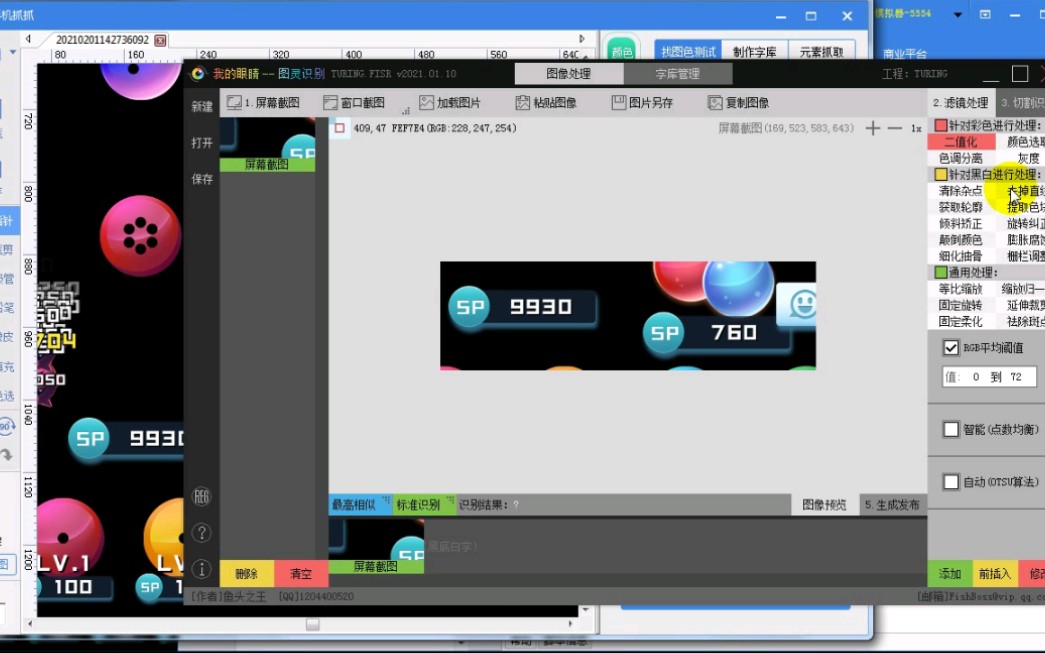
Task: Open the 2.滤镜处理 tab
Action: click(x=960, y=103)
